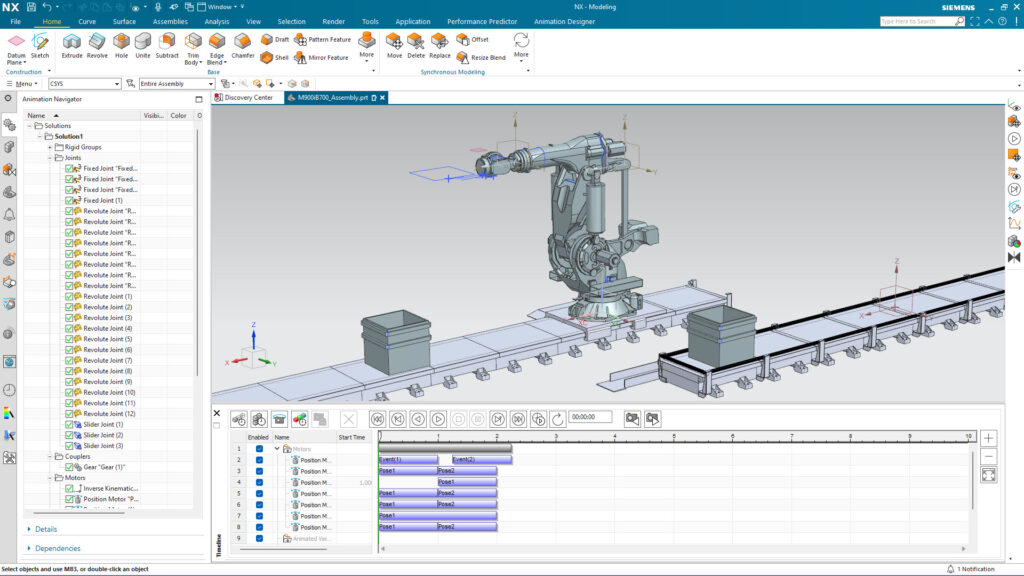This screenshot has height=576, width=1024.
Task: Expand the Rigid Groups tree node
Action: pyautogui.click(x=50, y=147)
